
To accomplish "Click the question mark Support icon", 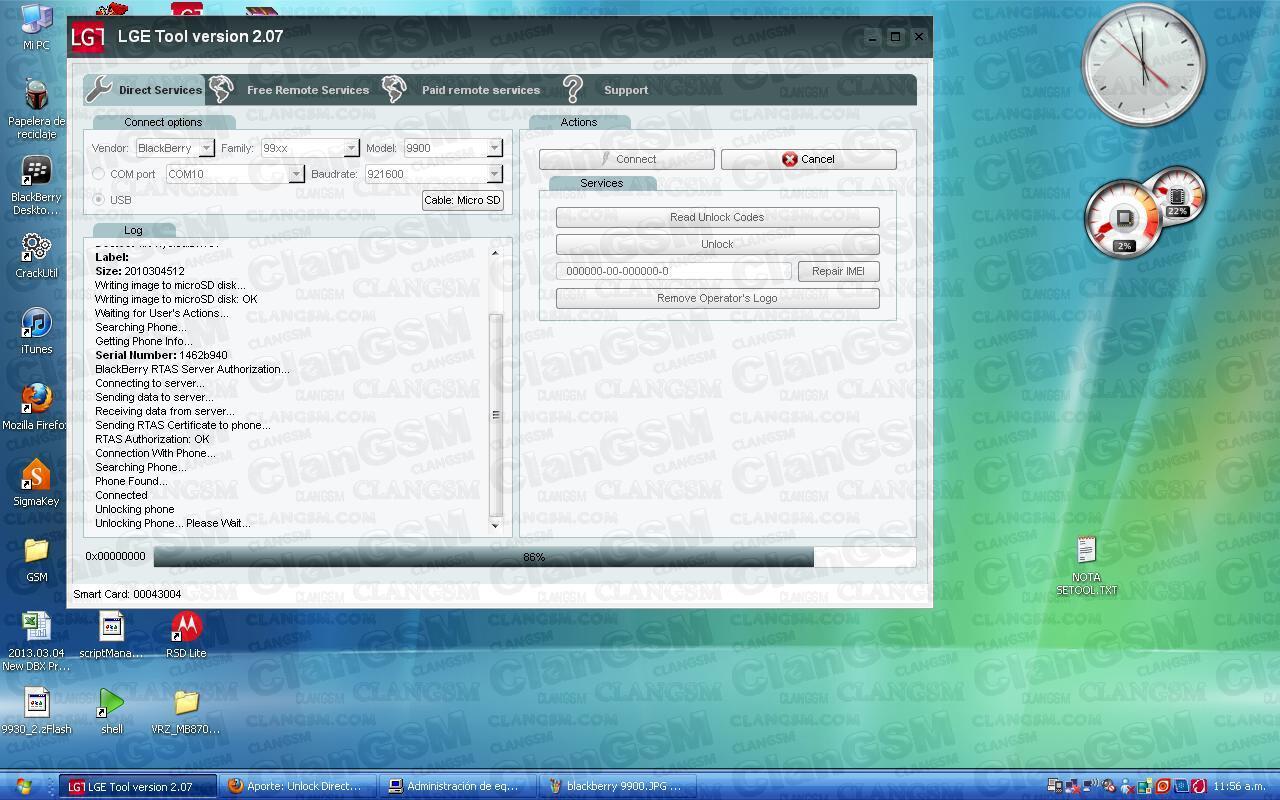I will [573, 89].
